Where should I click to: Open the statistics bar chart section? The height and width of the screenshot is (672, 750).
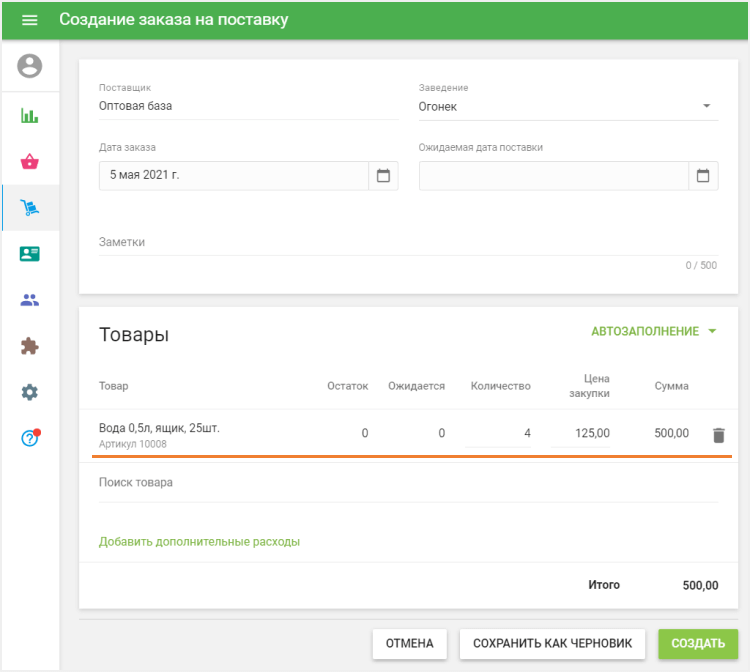[x=30, y=115]
